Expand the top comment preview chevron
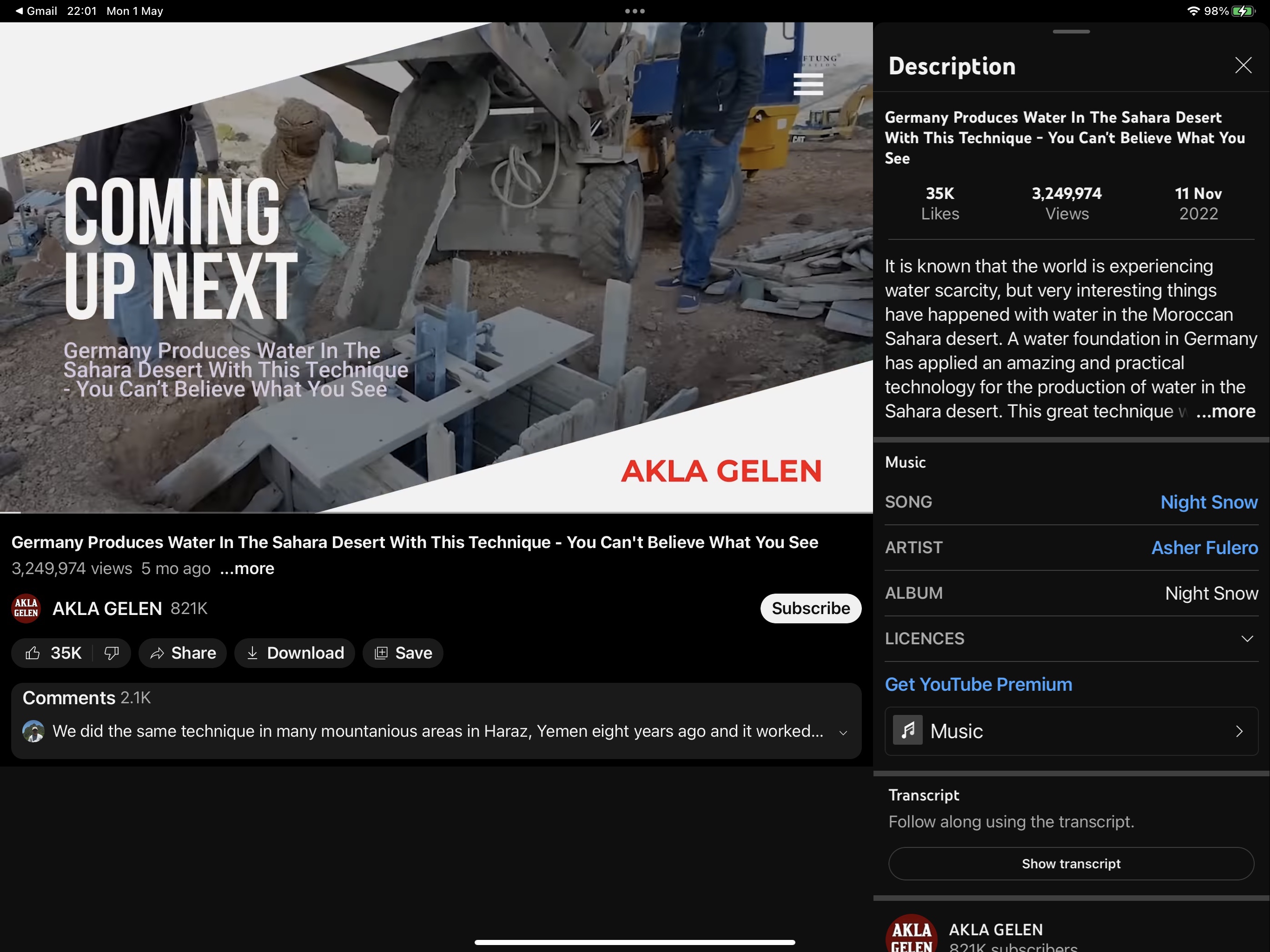The image size is (1270, 952). pyautogui.click(x=843, y=733)
